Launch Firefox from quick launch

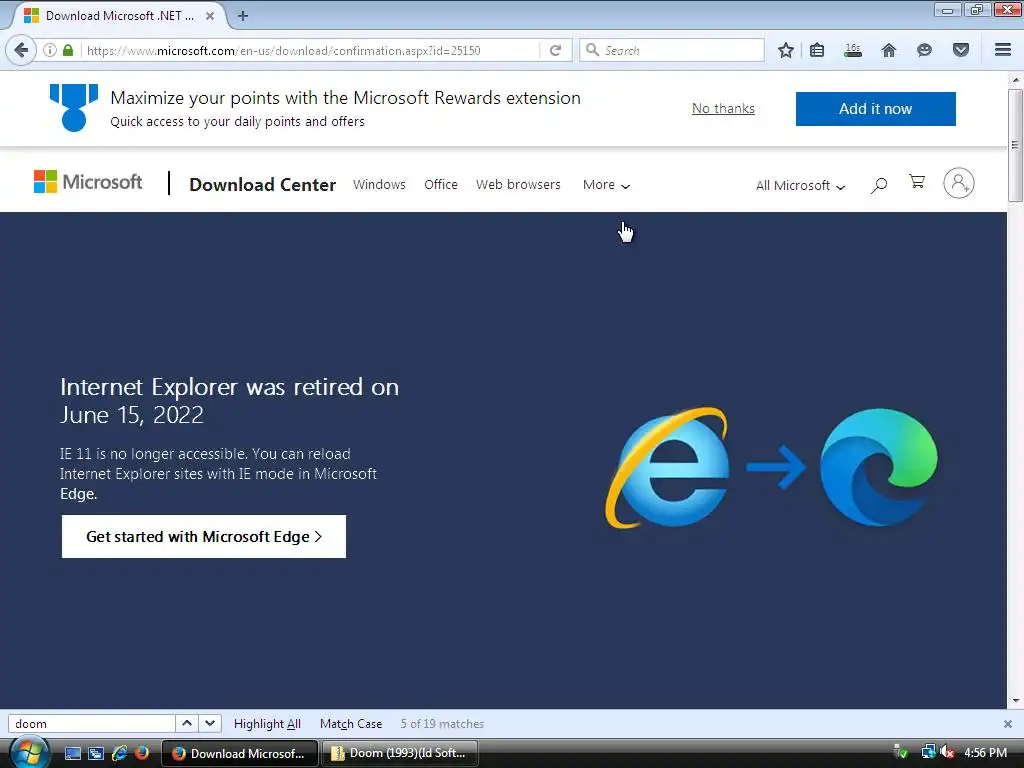tap(142, 753)
